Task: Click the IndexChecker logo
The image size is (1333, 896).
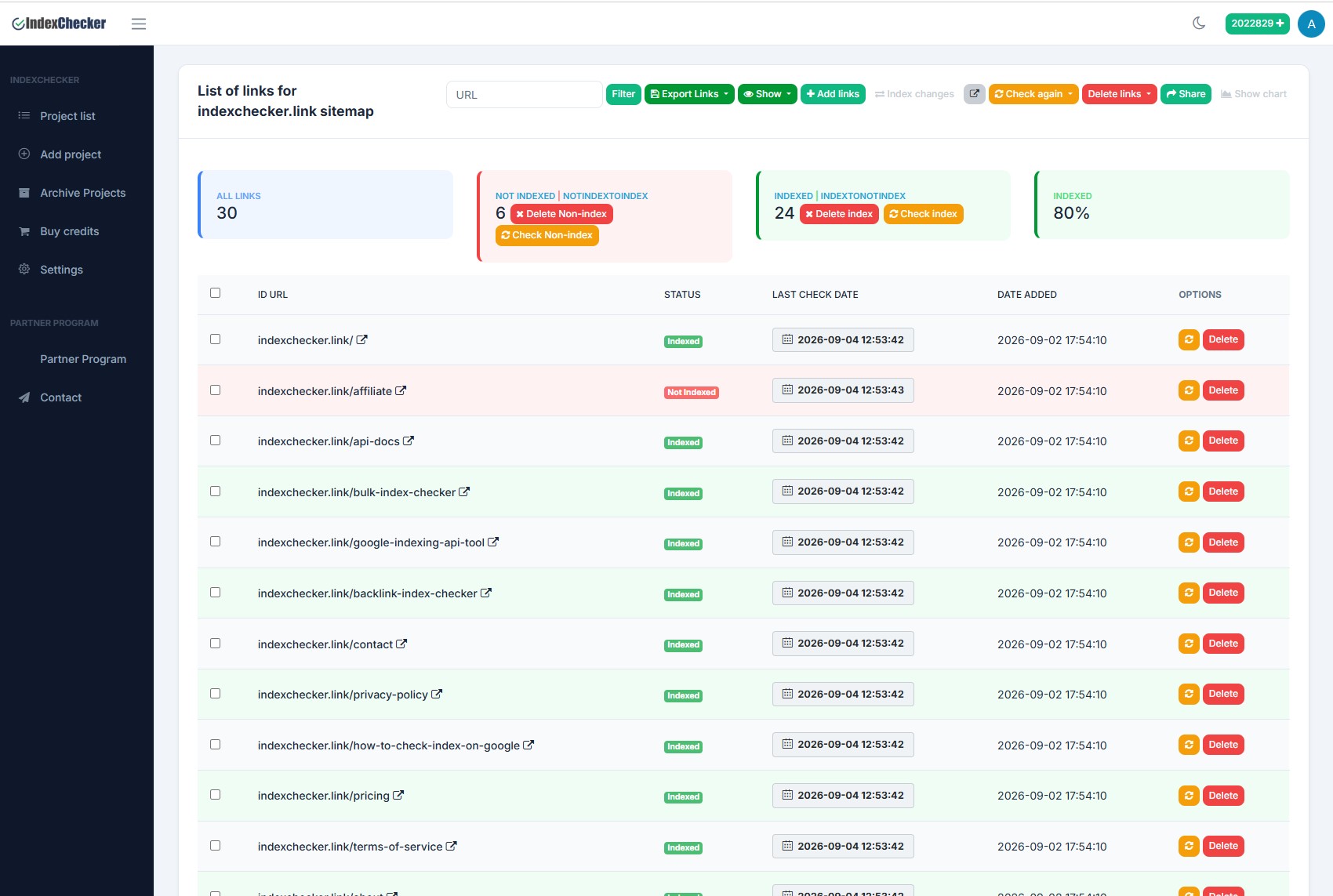Action: (59, 24)
